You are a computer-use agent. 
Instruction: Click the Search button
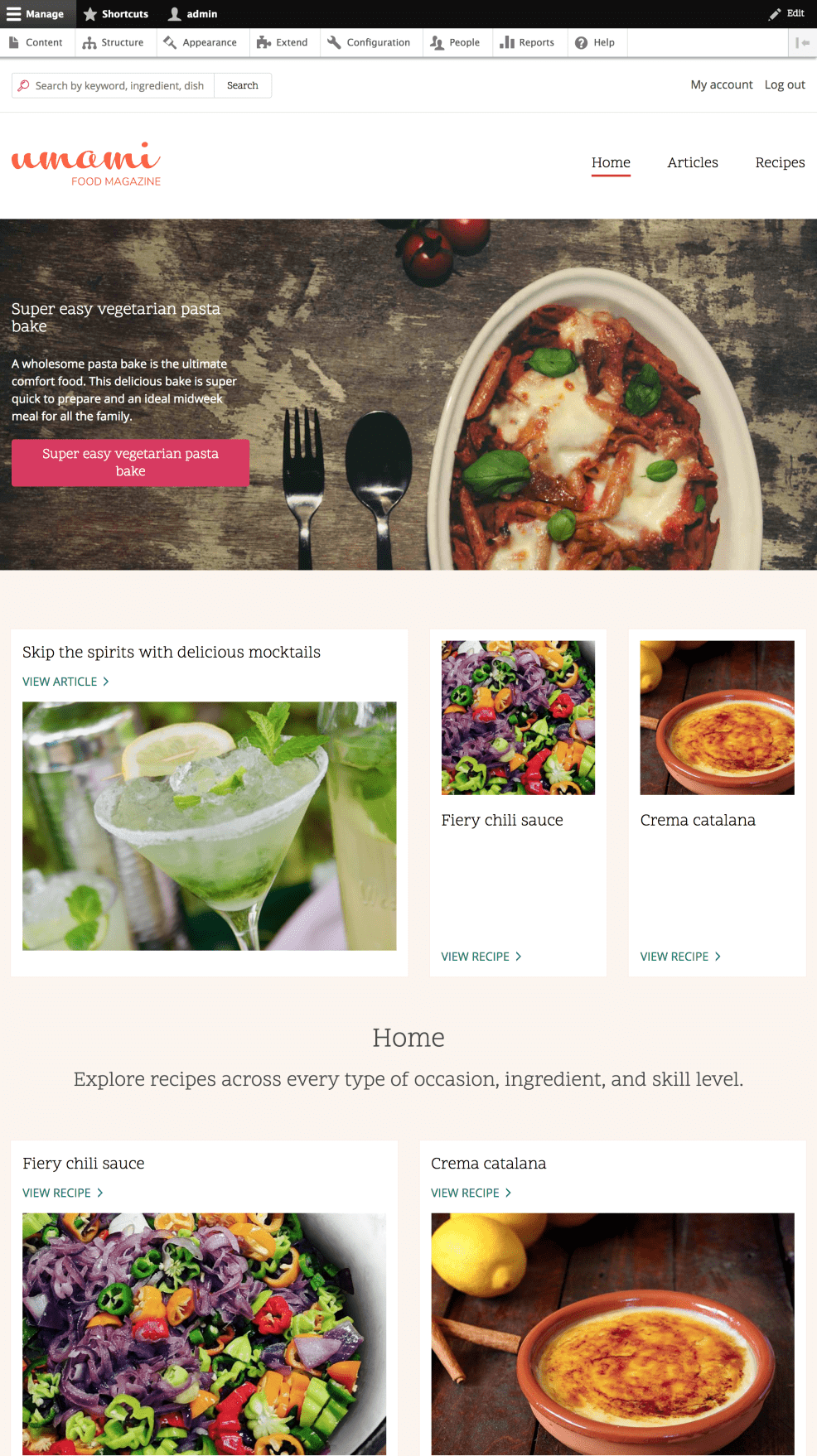[243, 85]
